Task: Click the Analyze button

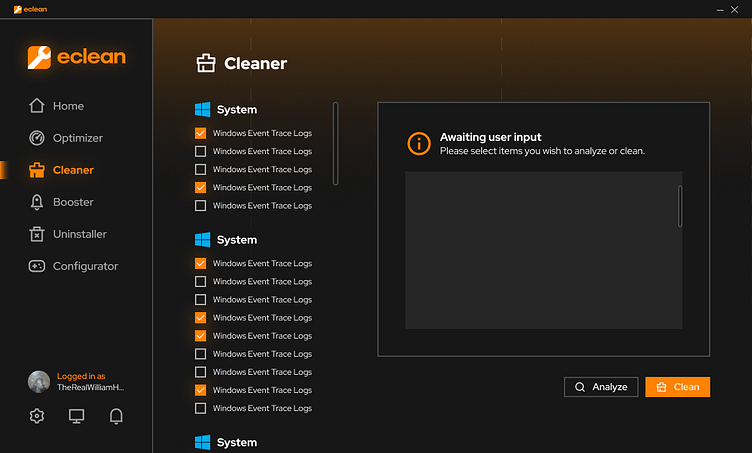Action: pyautogui.click(x=601, y=387)
